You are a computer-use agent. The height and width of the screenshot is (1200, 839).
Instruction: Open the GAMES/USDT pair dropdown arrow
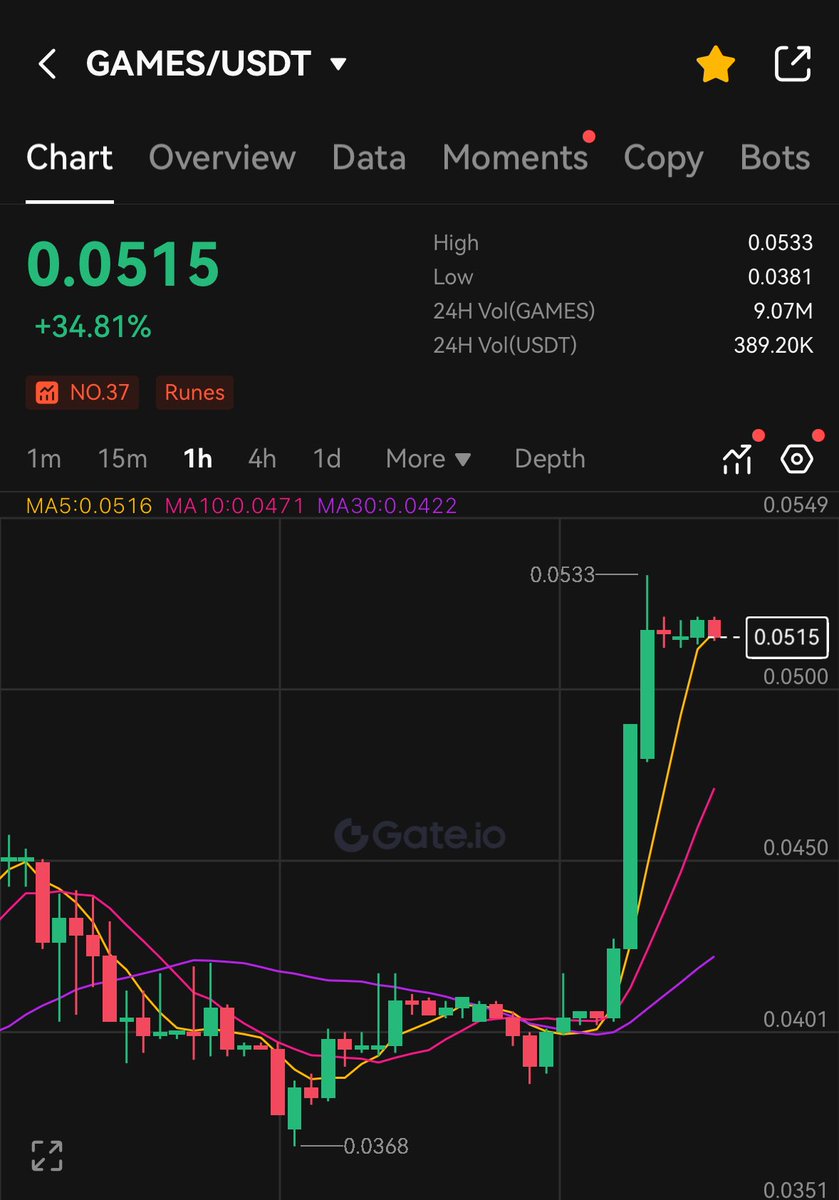pos(338,65)
